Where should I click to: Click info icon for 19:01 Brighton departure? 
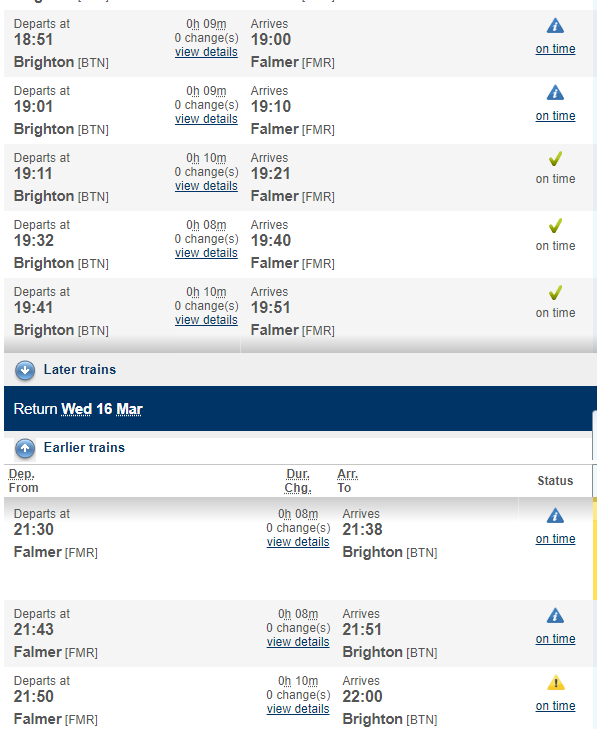pos(555,93)
